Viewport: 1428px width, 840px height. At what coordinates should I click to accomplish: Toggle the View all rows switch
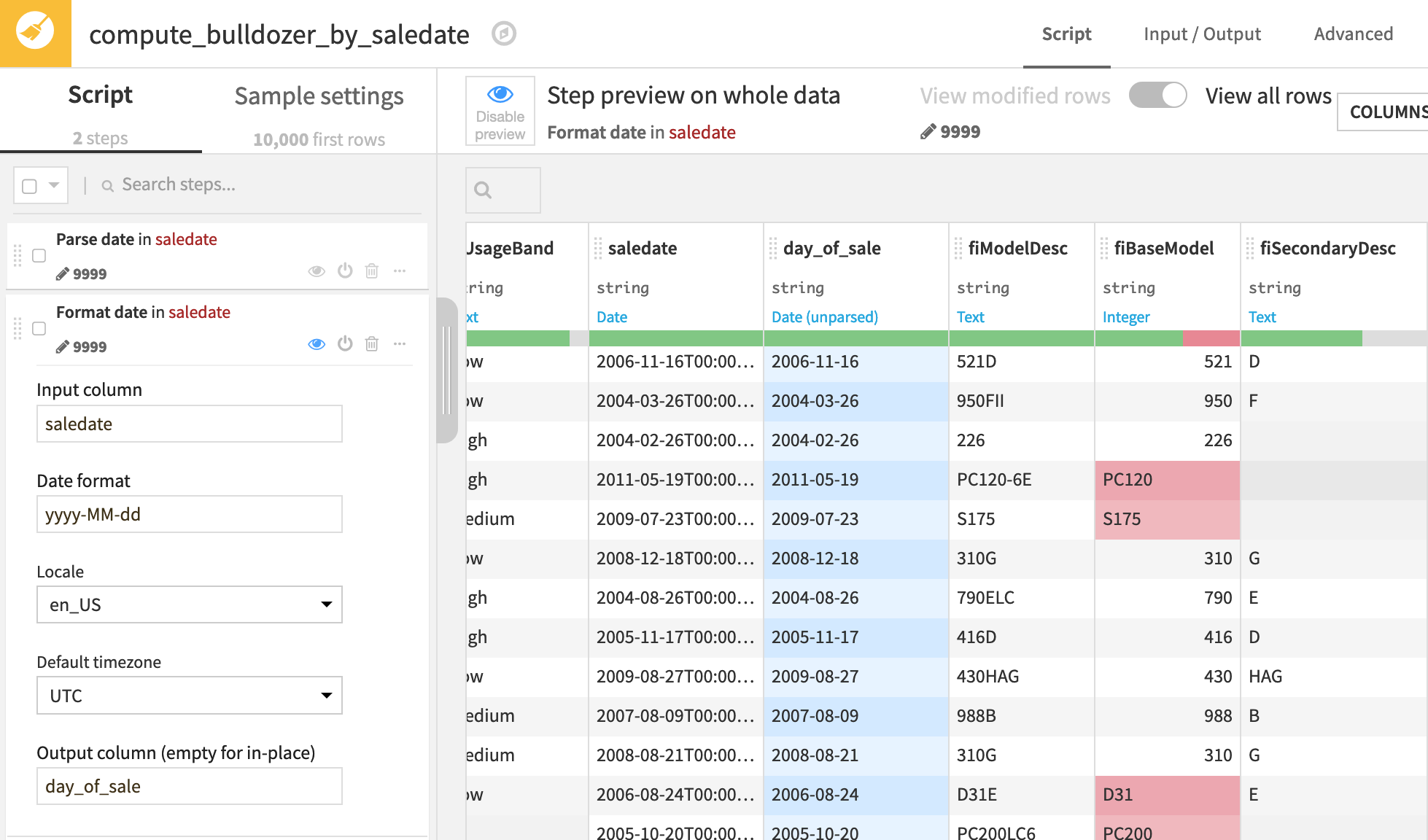coord(1158,95)
